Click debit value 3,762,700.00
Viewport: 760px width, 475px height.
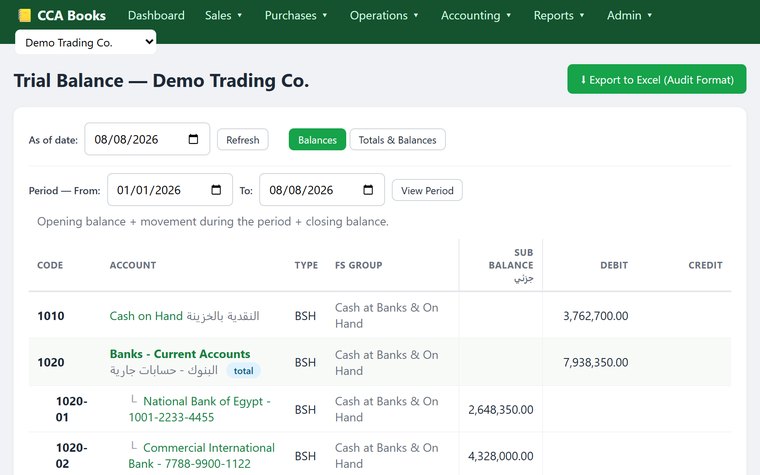click(x=596, y=316)
